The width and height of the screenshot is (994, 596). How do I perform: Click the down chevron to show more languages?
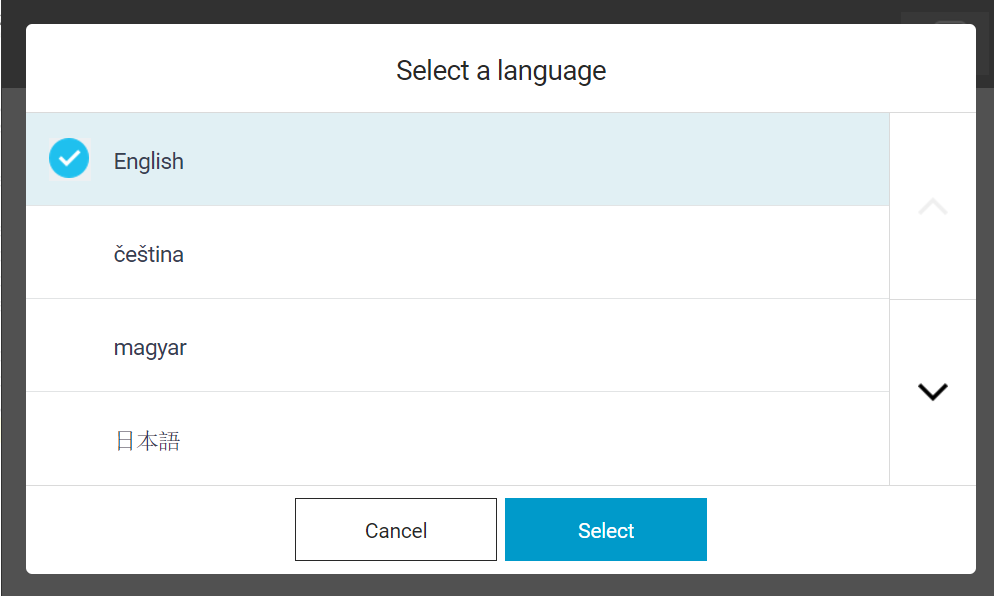coord(933,392)
